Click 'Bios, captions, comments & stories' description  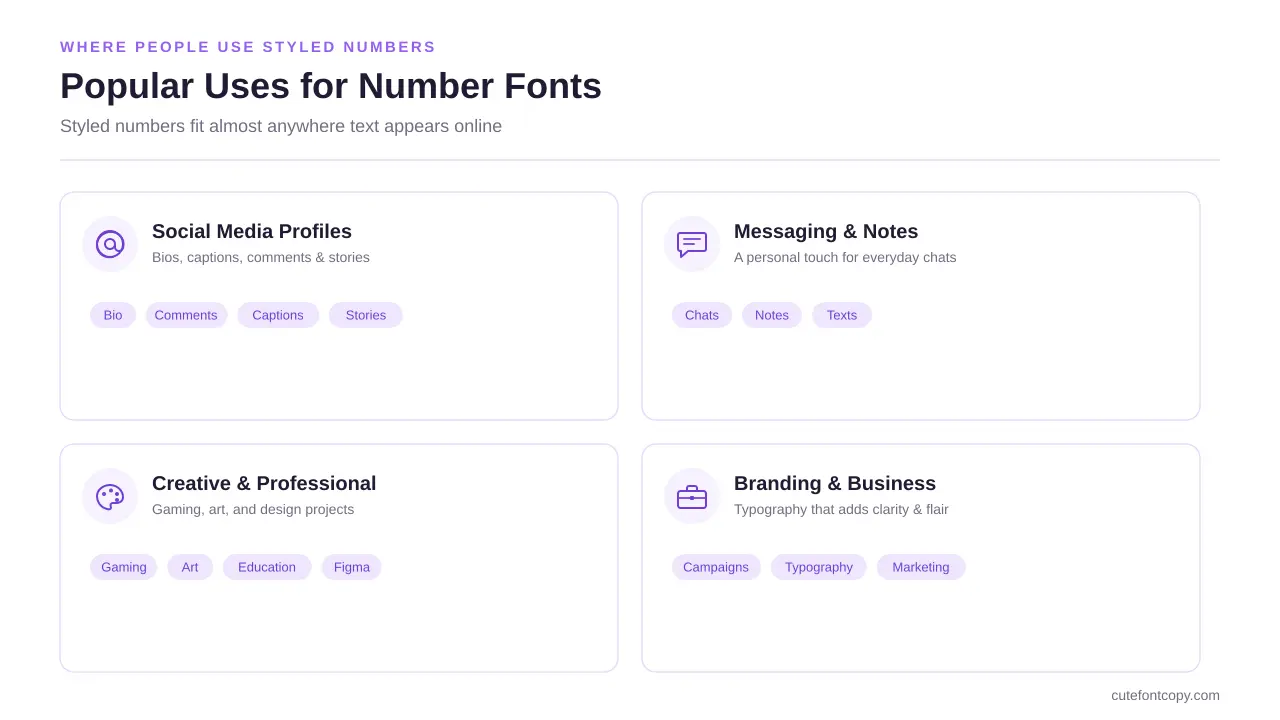tap(261, 258)
